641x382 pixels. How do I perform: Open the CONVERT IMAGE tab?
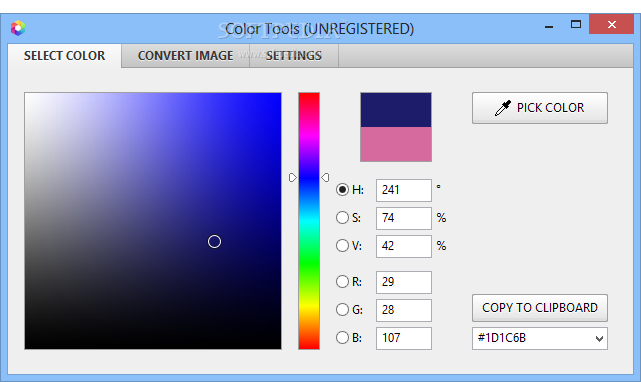[x=185, y=56]
